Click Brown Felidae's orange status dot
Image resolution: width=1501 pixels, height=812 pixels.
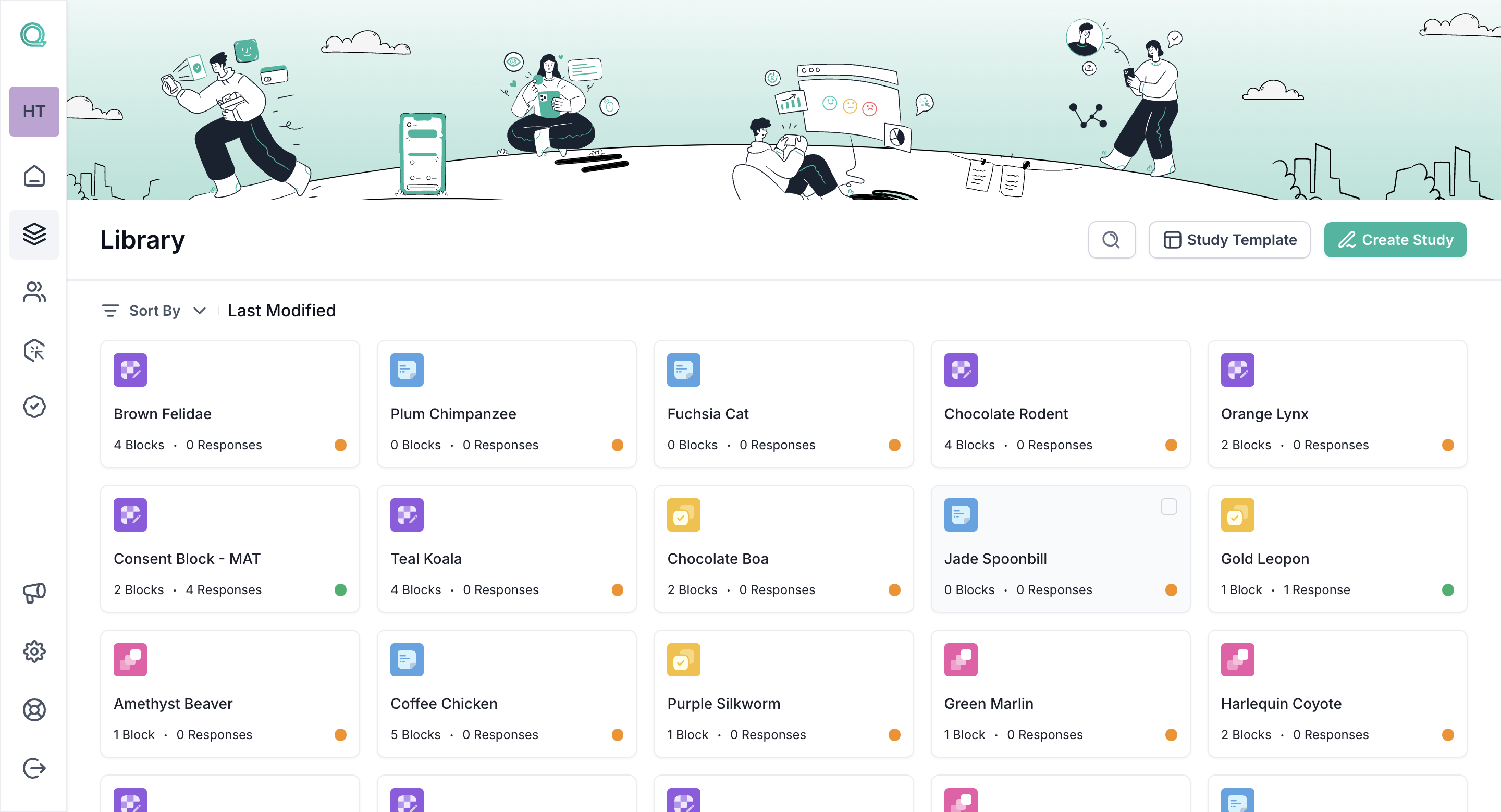tap(340, 445)
